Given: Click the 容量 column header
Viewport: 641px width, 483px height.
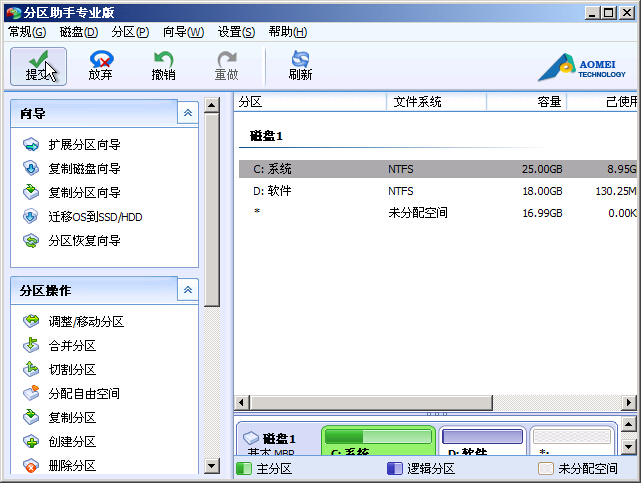Looking at the screenshot, I should click(x=527, y=102).
